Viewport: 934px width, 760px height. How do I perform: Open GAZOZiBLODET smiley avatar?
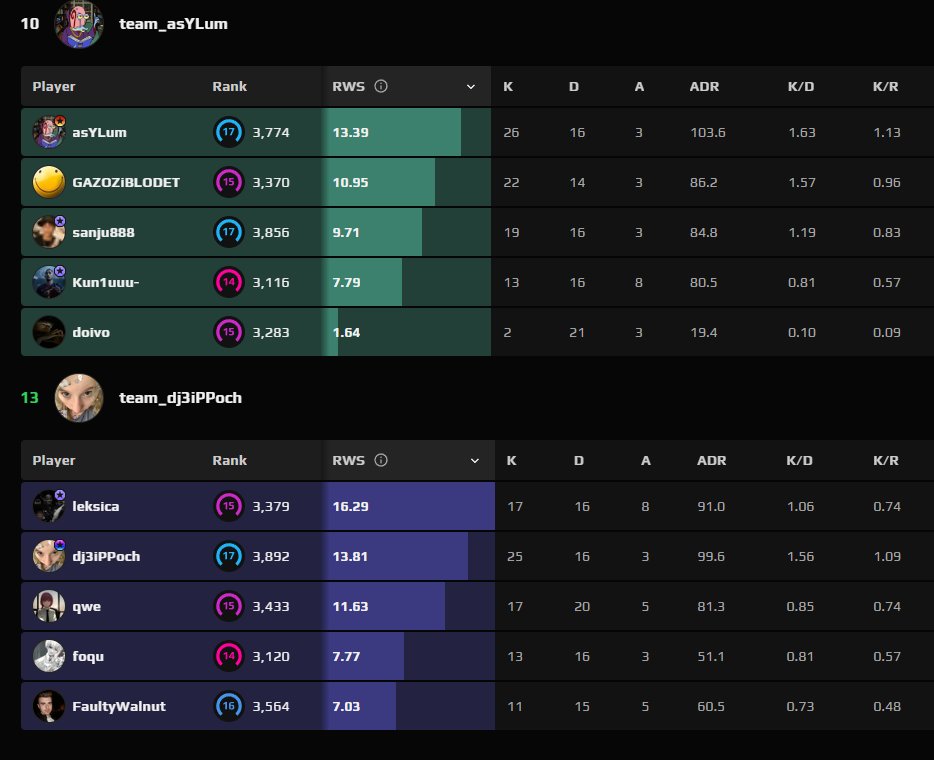click(x=49, y=182)
